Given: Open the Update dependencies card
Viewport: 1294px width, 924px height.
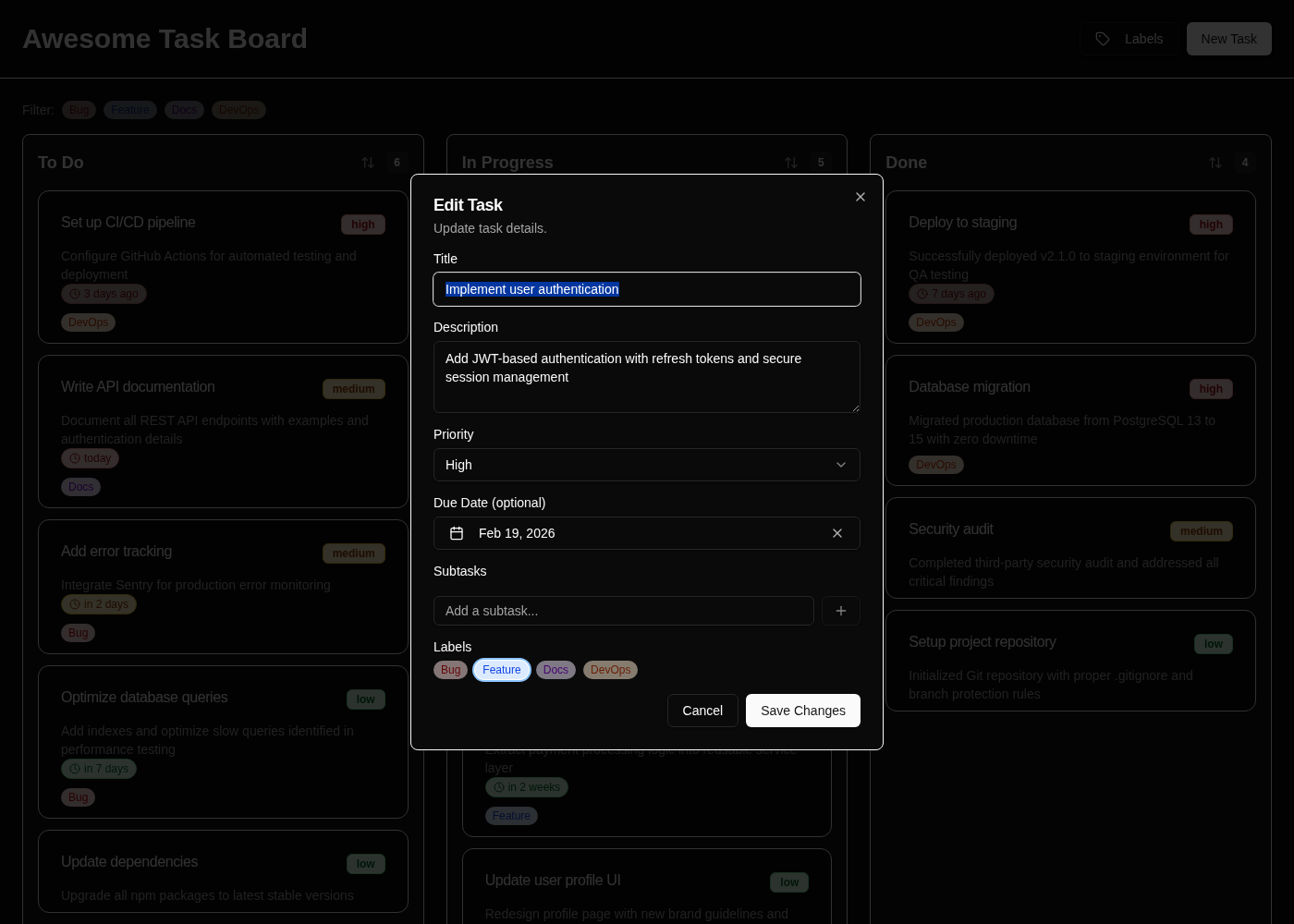Looking at the screenshot, I should pos(223,871).
